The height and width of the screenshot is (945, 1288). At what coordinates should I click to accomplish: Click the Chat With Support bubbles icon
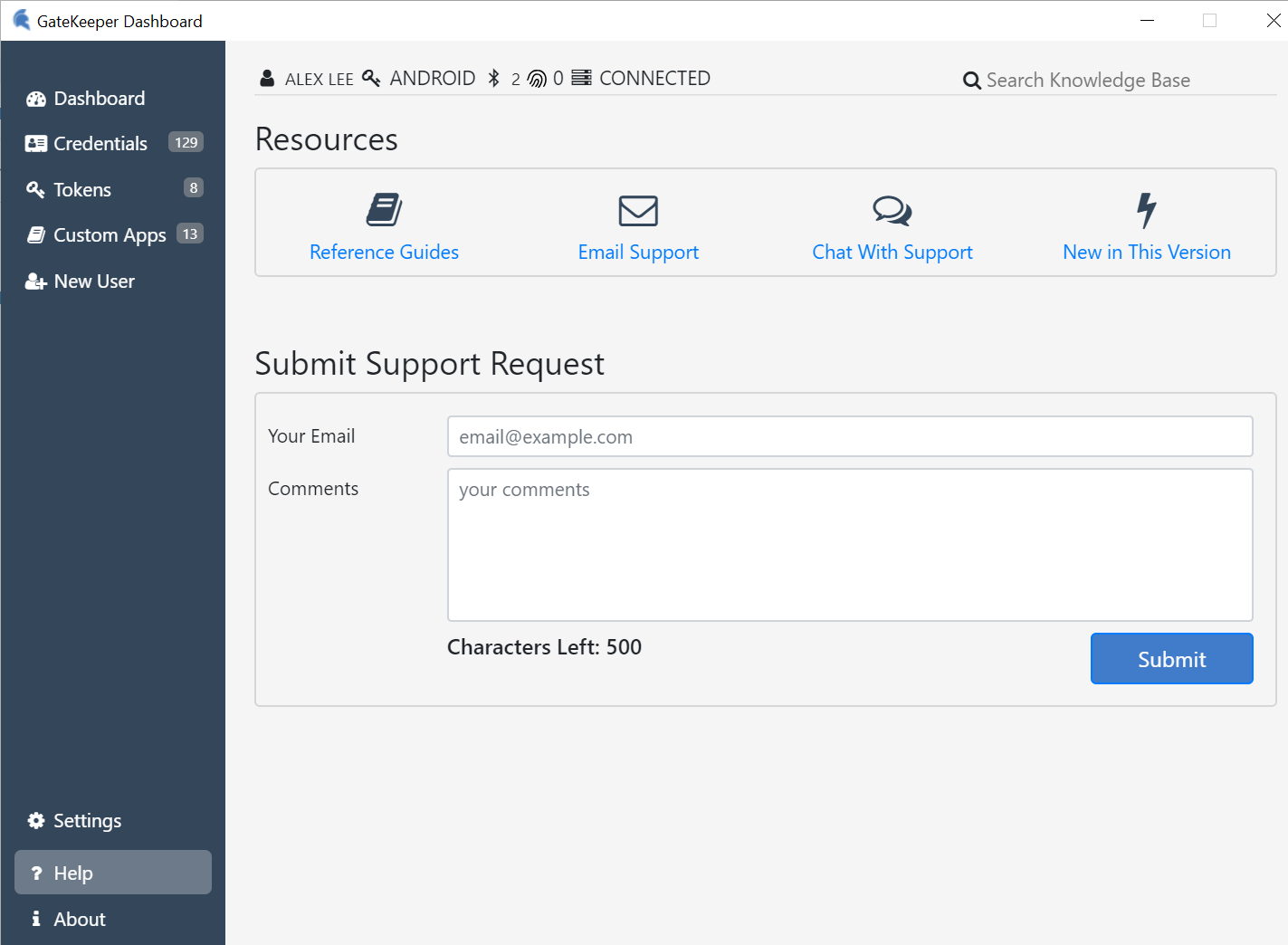tap(892, 210)
